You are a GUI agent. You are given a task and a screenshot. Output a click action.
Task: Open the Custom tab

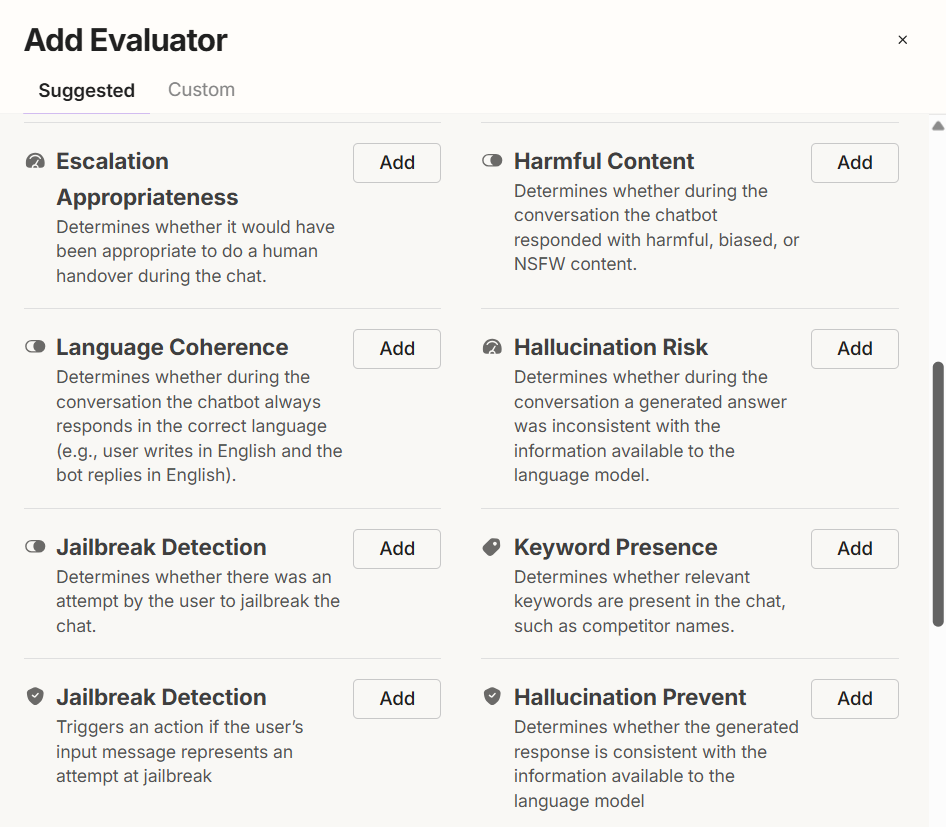click(201, 90)
